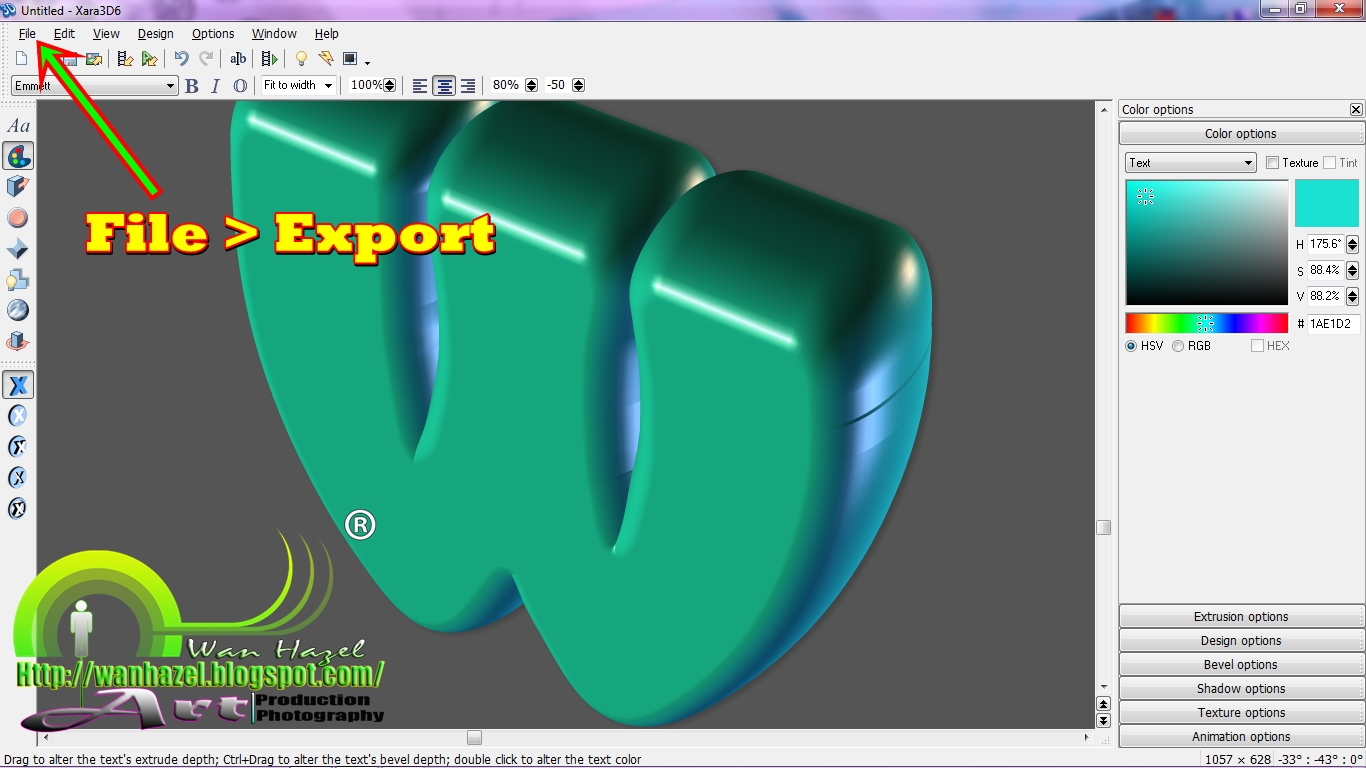Open Animation options rotating cube icon
1366x768 pixels.
point(18,342)
